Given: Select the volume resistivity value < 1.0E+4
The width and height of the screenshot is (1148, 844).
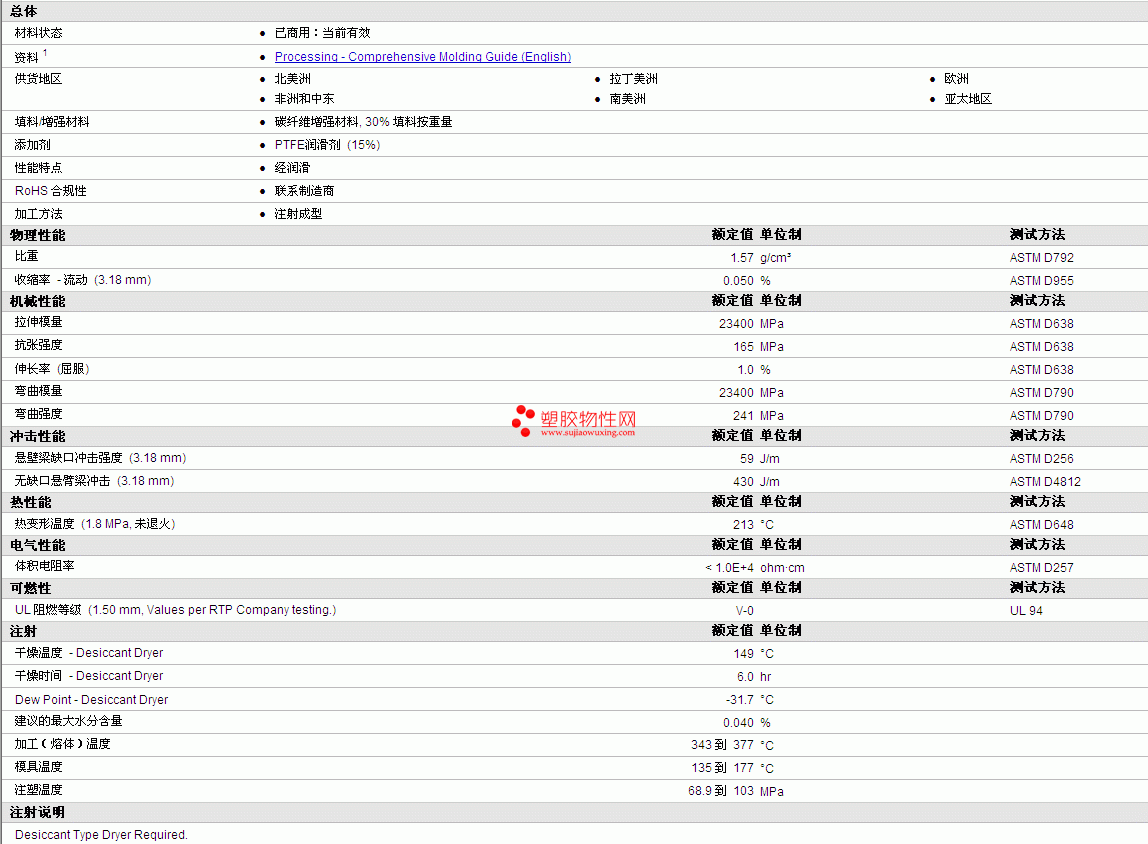Looking at the screenshot, I should click(x=729, y=568).
